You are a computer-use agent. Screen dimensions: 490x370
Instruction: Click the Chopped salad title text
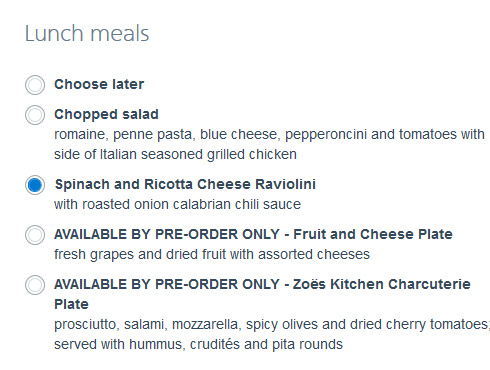[x=106, y=115]
